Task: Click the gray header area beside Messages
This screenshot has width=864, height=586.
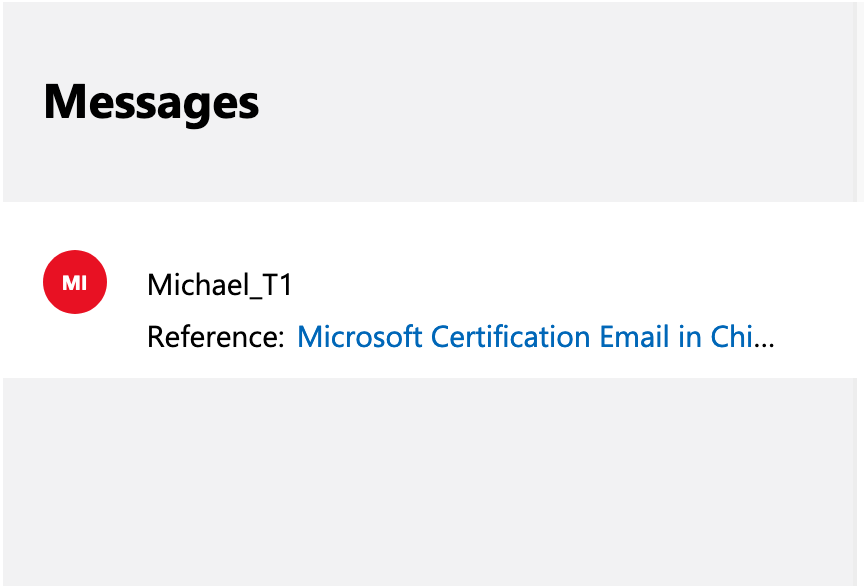Action: [x=557, y=104]
